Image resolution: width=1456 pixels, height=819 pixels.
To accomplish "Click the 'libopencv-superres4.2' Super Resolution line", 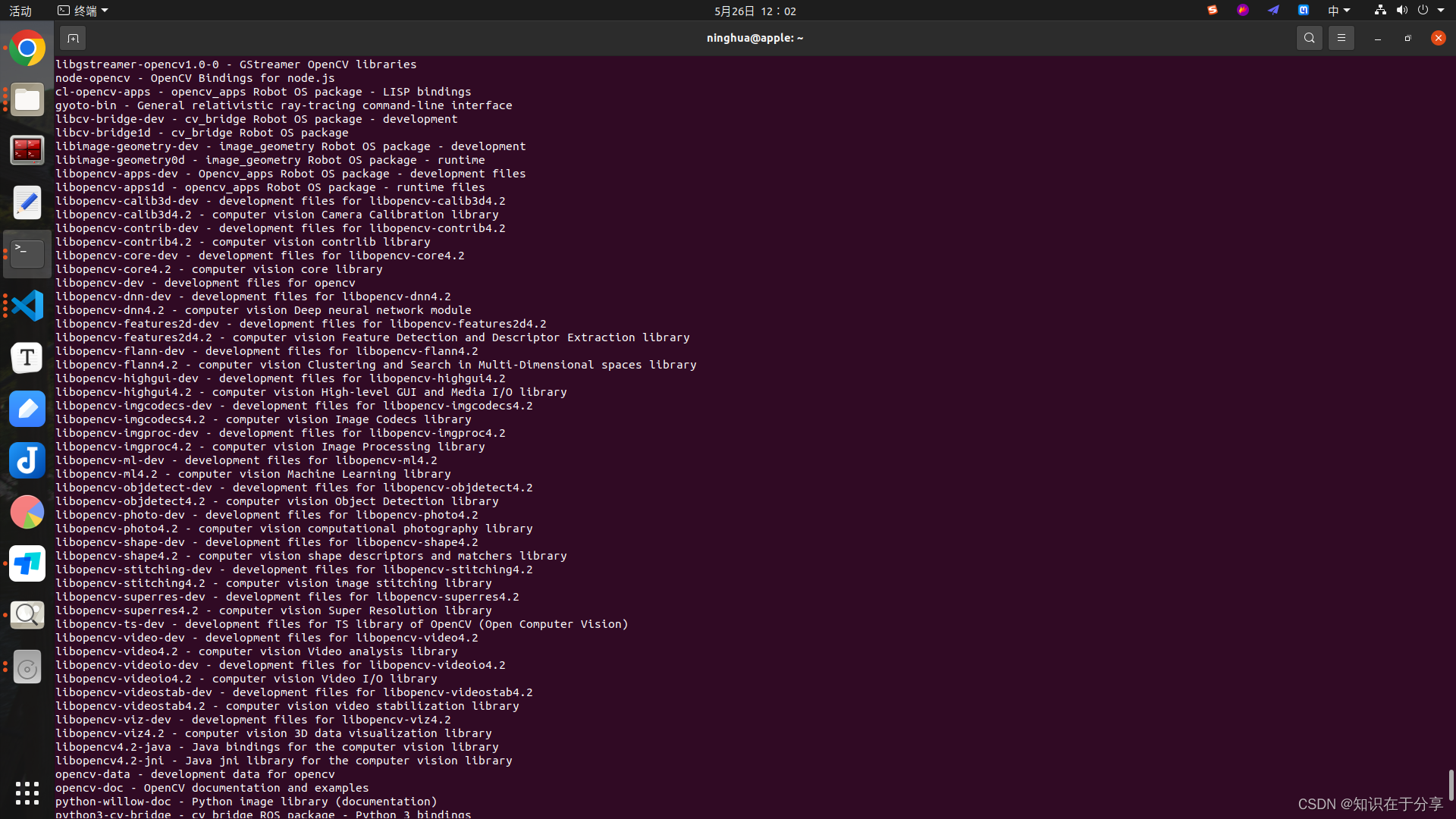I will click(273, 610).
